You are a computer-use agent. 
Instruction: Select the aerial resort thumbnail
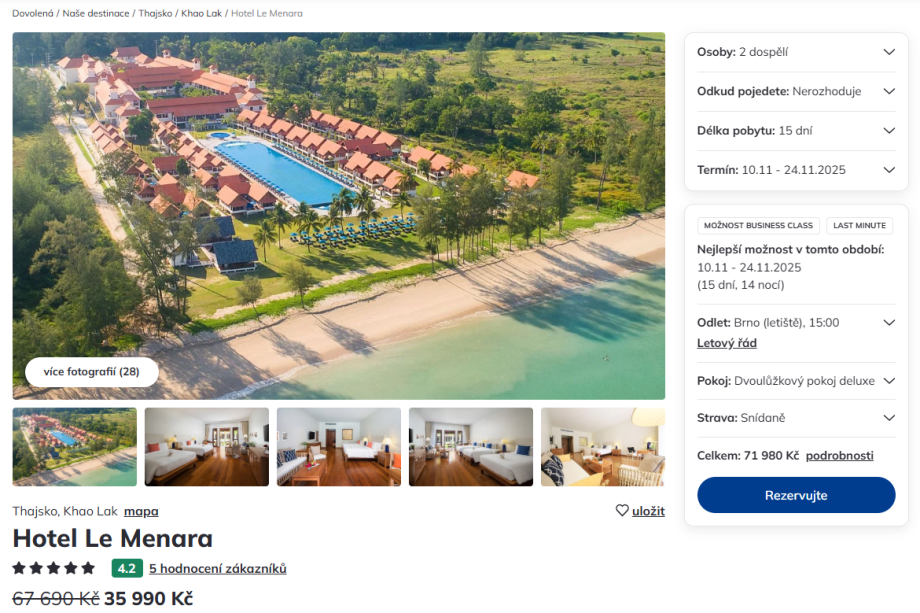75,447
